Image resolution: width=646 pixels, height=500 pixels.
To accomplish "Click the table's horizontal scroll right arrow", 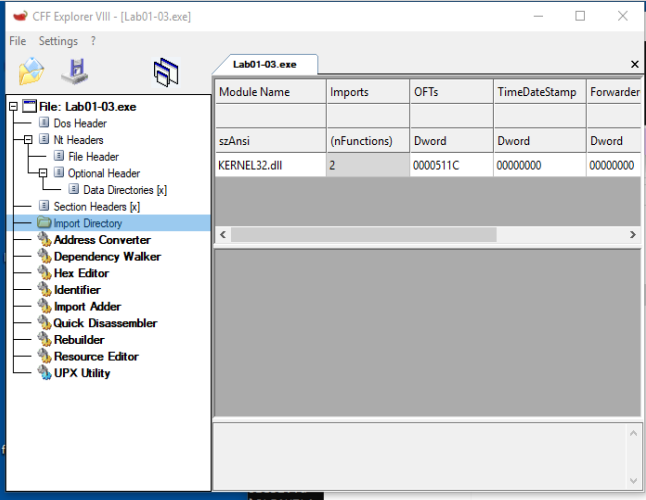I will [633, 235].
